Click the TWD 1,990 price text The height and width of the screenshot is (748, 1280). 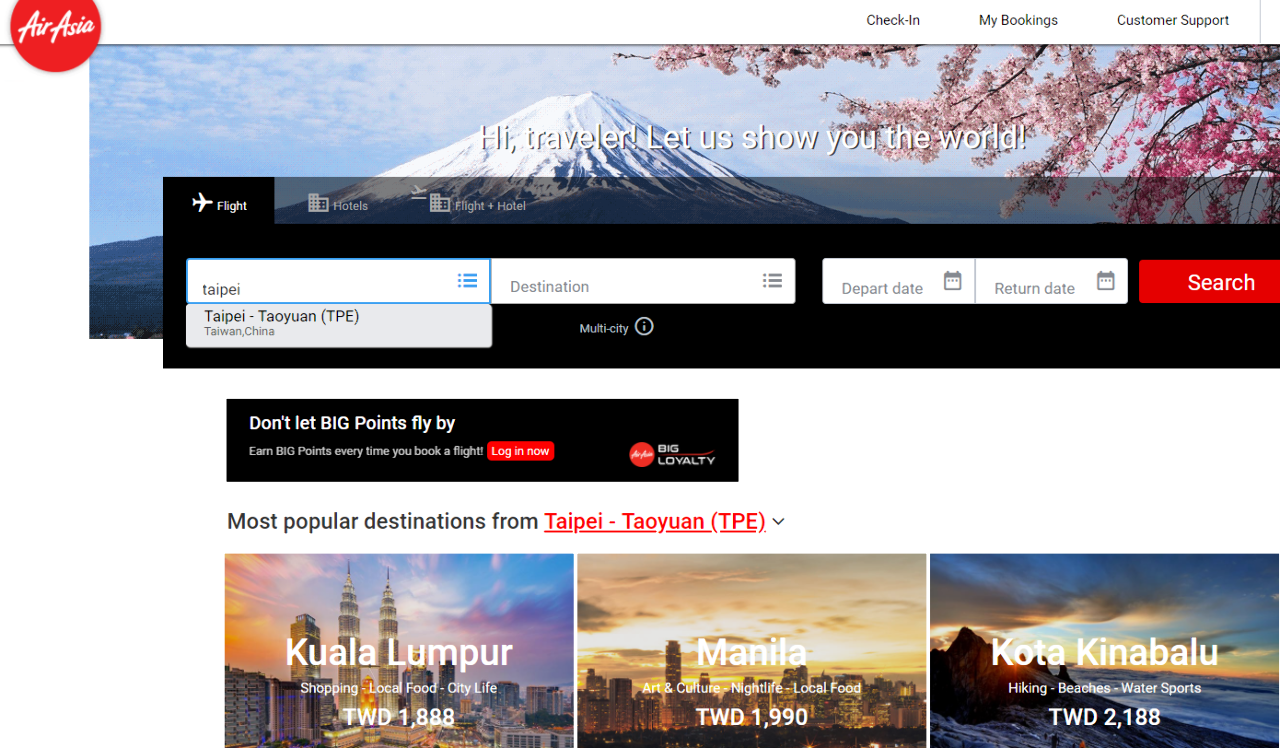pyautogui.click(x=751, y=717)
